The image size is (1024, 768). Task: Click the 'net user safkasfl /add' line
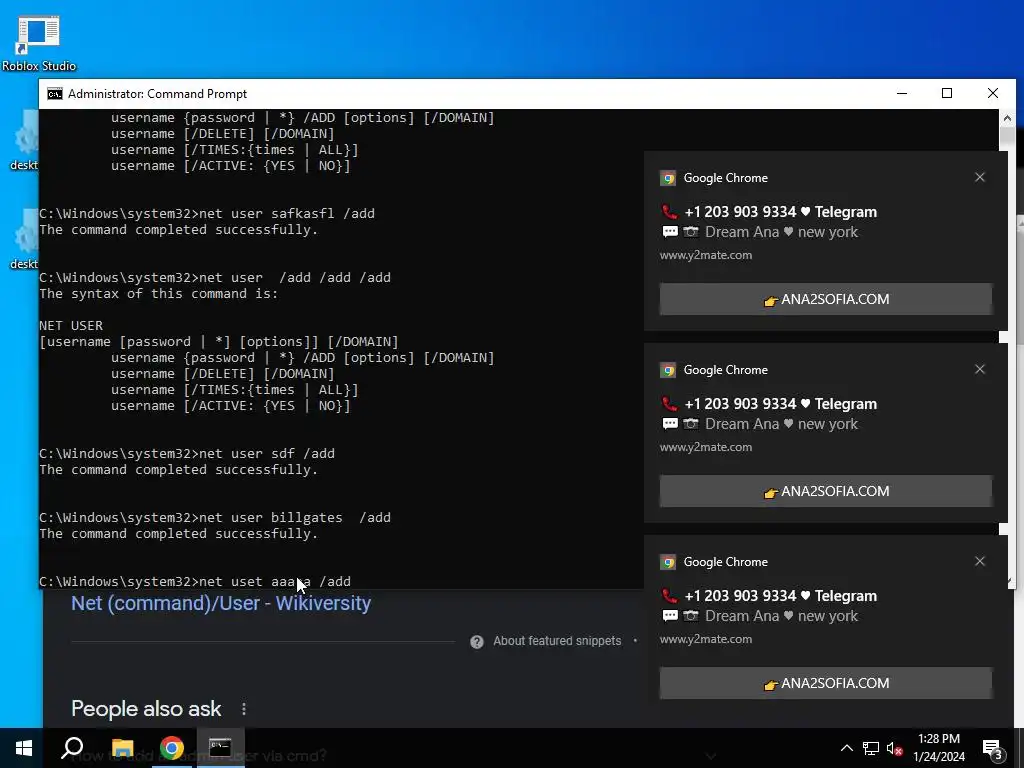[x=207, y=214]
